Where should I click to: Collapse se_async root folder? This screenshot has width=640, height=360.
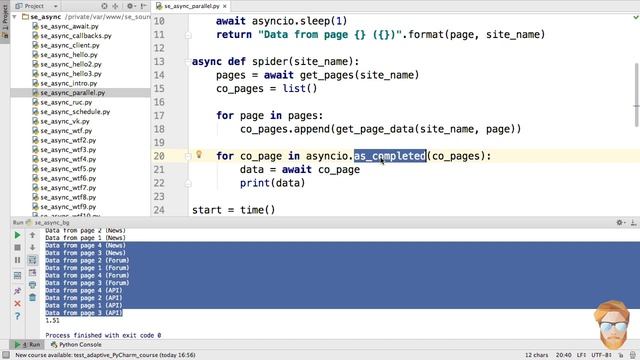pyautogui.click(x=15, y=17)
